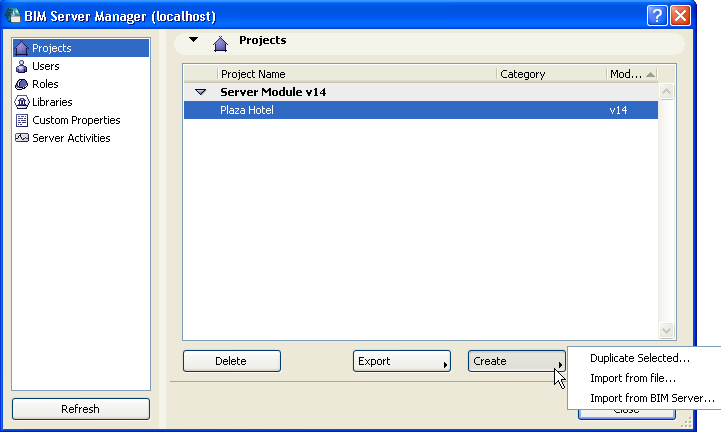This screenshot has width=721, height=432.
Task: Click the BIM Server Manager title icon
Action: (x=13, y=16)
